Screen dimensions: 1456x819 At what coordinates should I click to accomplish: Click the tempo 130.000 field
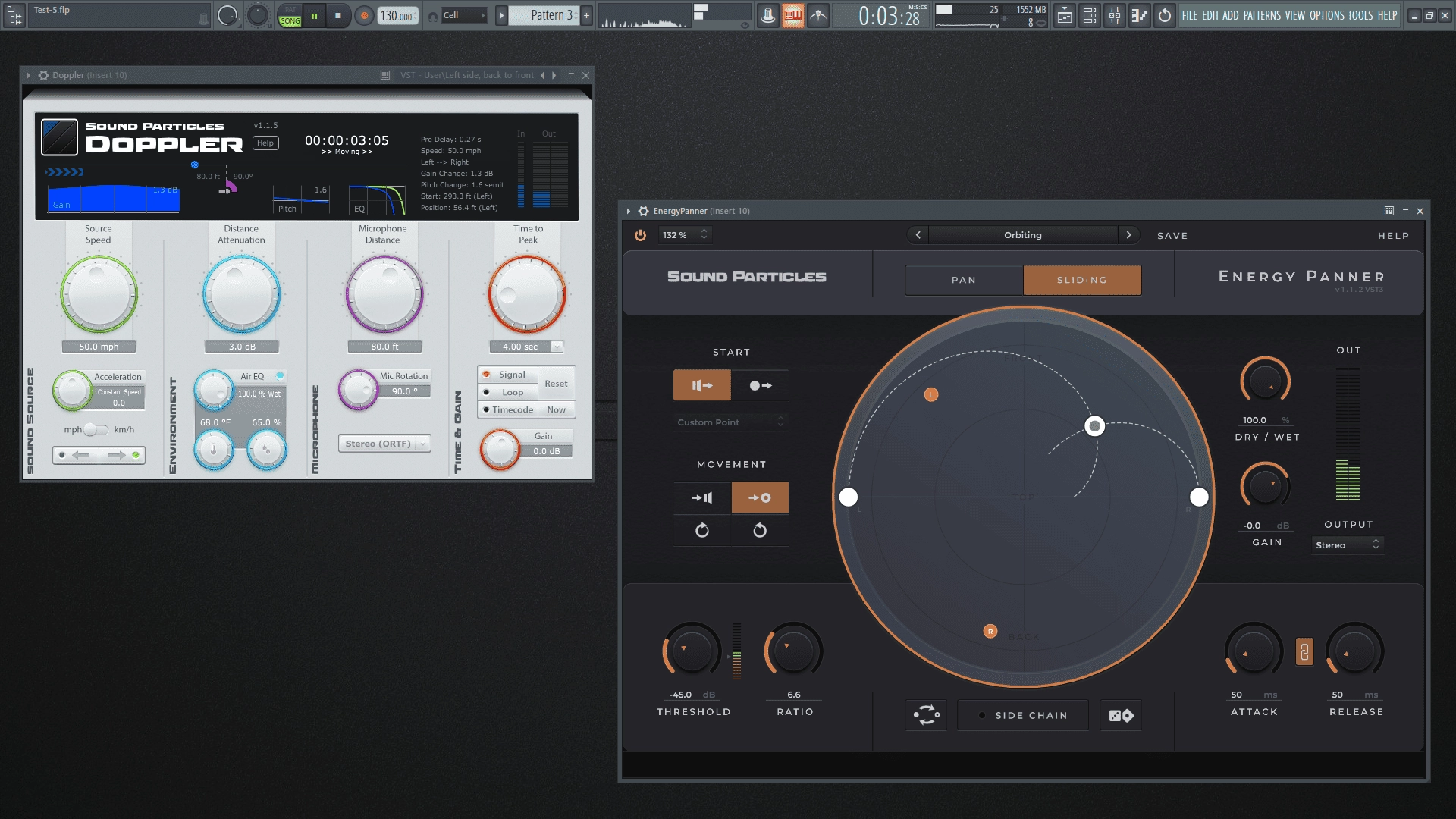[x=397, y=15]
